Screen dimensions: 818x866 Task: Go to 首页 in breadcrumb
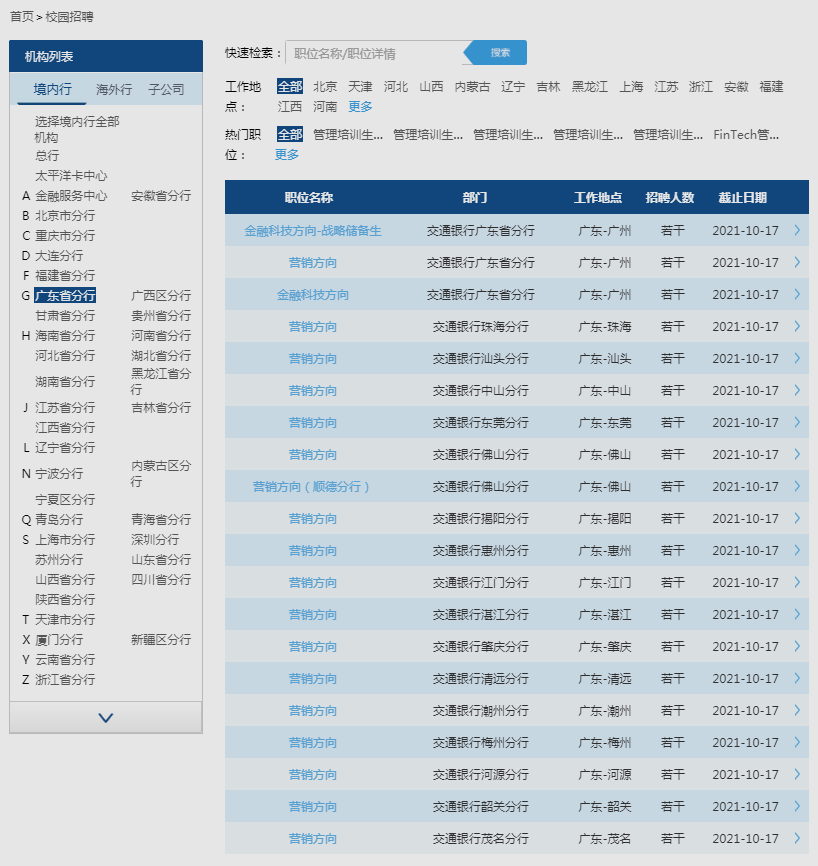point(22,17)
